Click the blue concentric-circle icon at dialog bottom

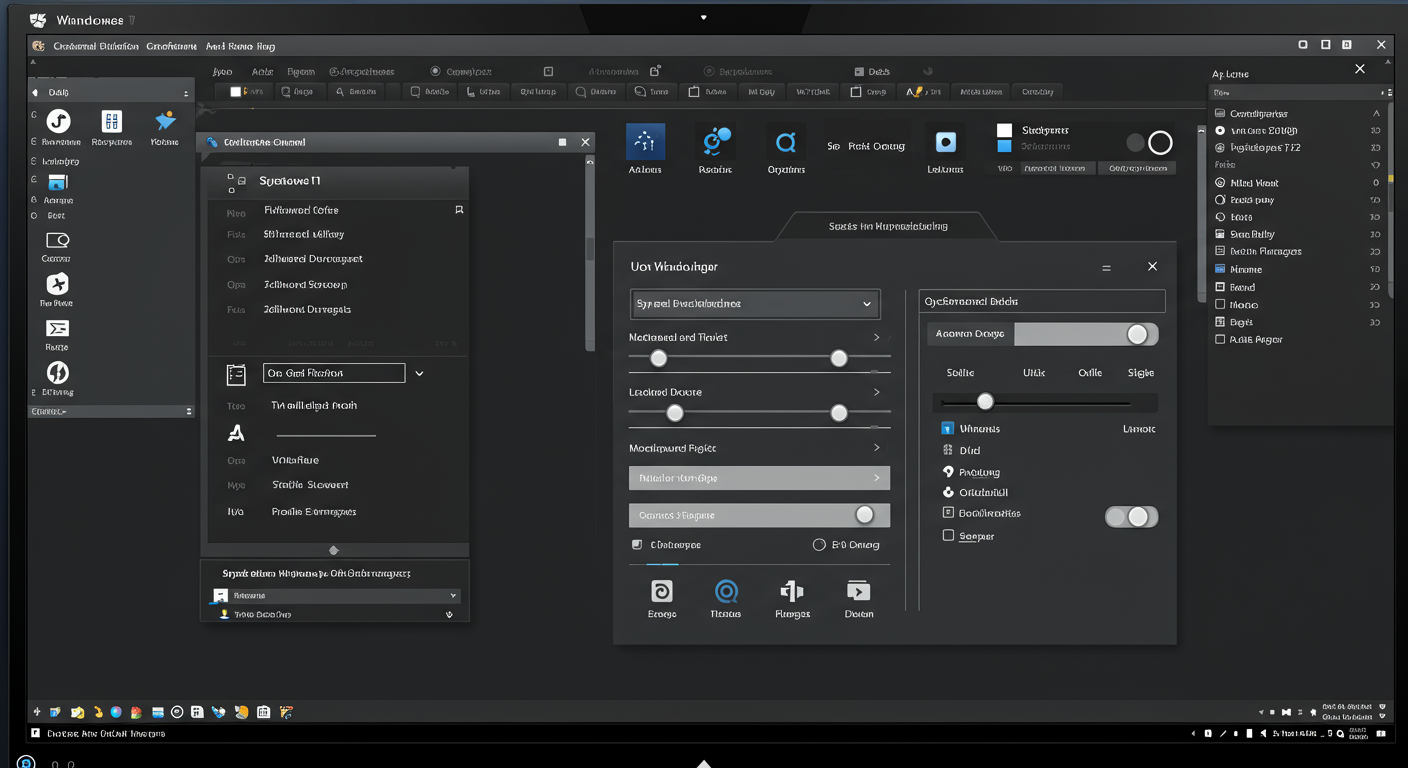[725, 591]
